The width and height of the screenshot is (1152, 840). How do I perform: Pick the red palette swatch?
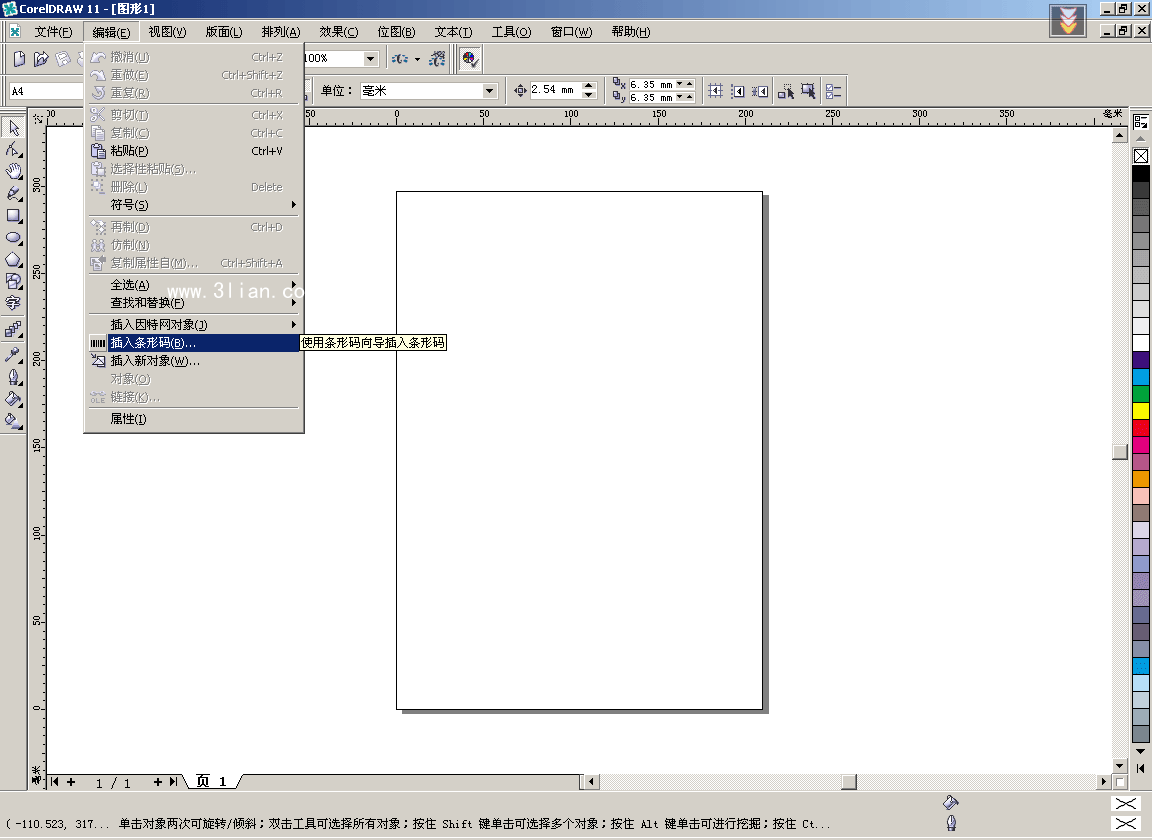1140,427
